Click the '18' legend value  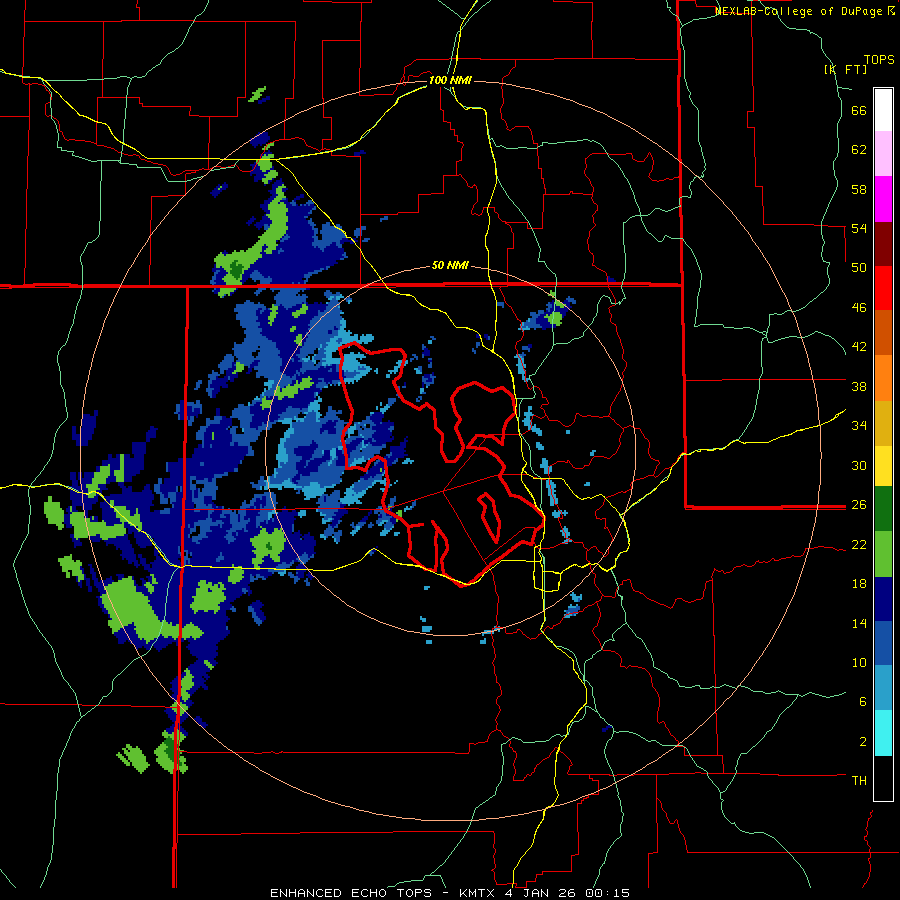(859, 584)
